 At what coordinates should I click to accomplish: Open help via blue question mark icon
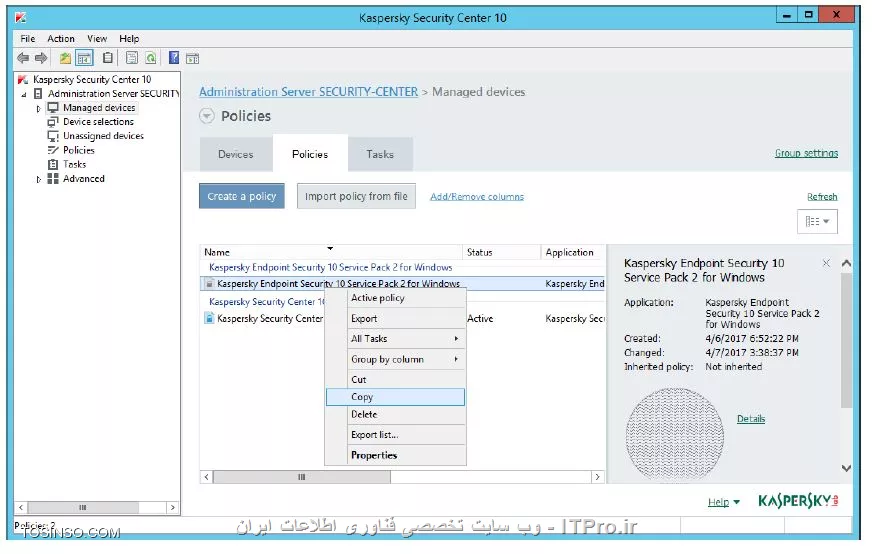[x=174, y=58]
